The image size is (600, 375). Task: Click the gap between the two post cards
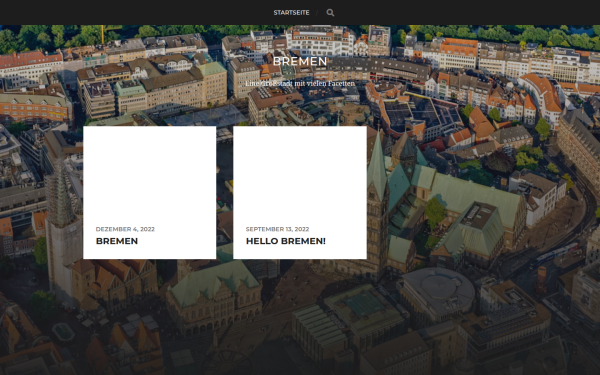click(x=225, y=192)
